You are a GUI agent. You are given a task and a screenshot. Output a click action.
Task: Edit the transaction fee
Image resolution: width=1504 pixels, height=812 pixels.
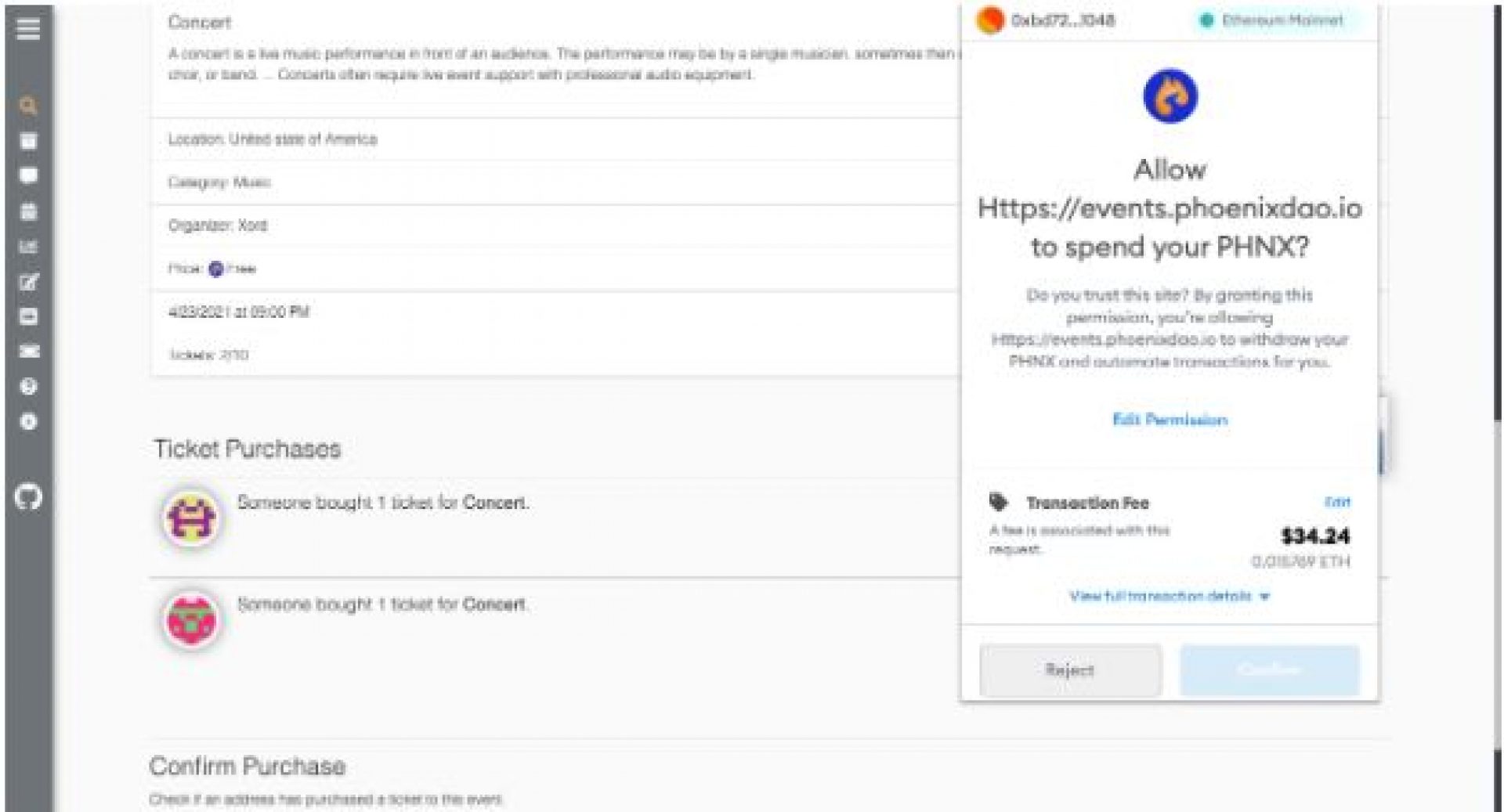(1337, 502)
